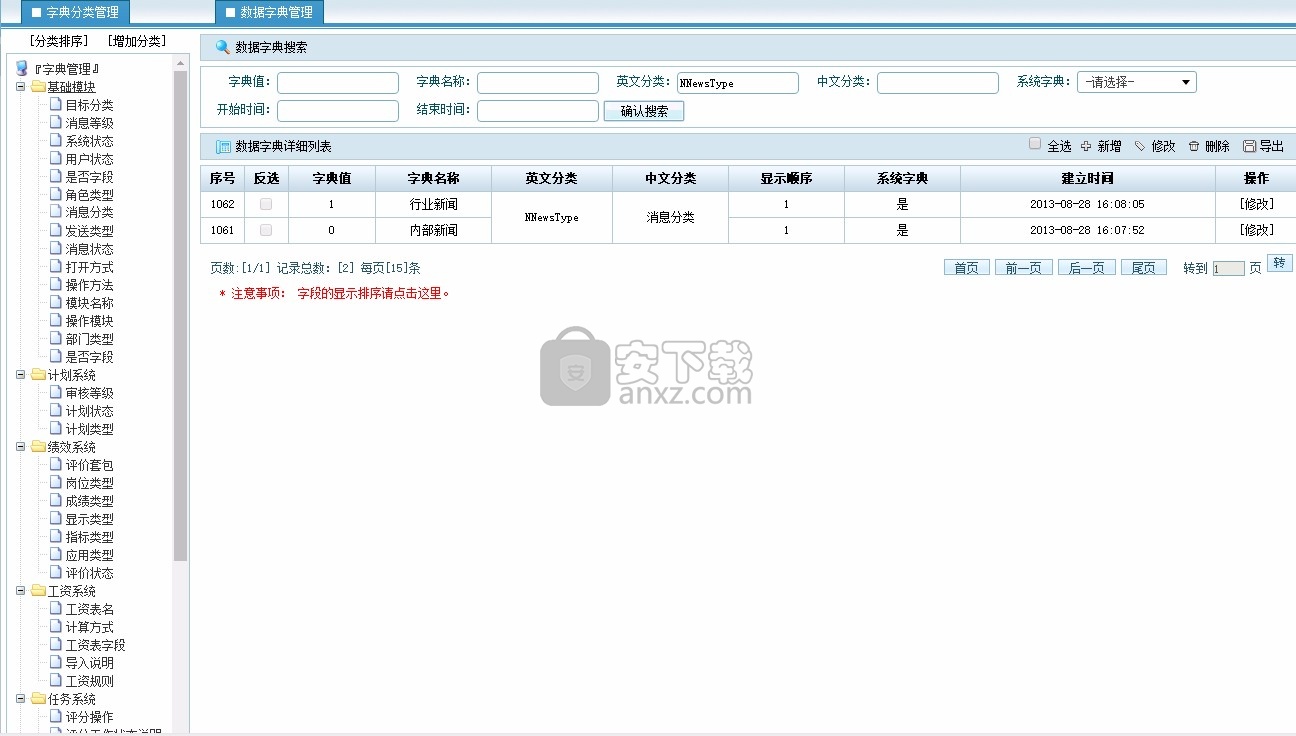Click the page icon beside 目标分类

click(57, 104)
